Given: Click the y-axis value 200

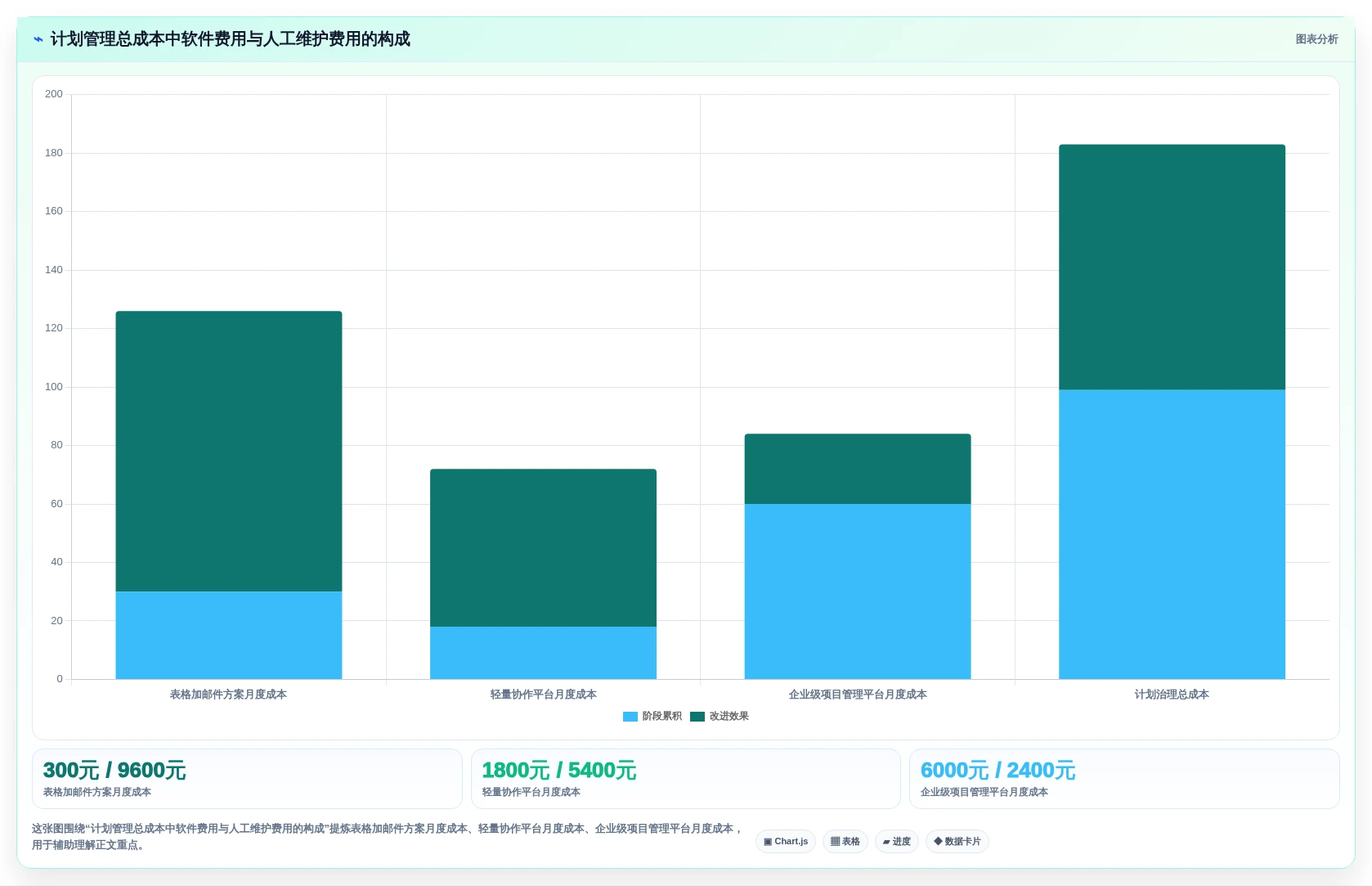Looking at the screenshot, I should pos(54,94).
